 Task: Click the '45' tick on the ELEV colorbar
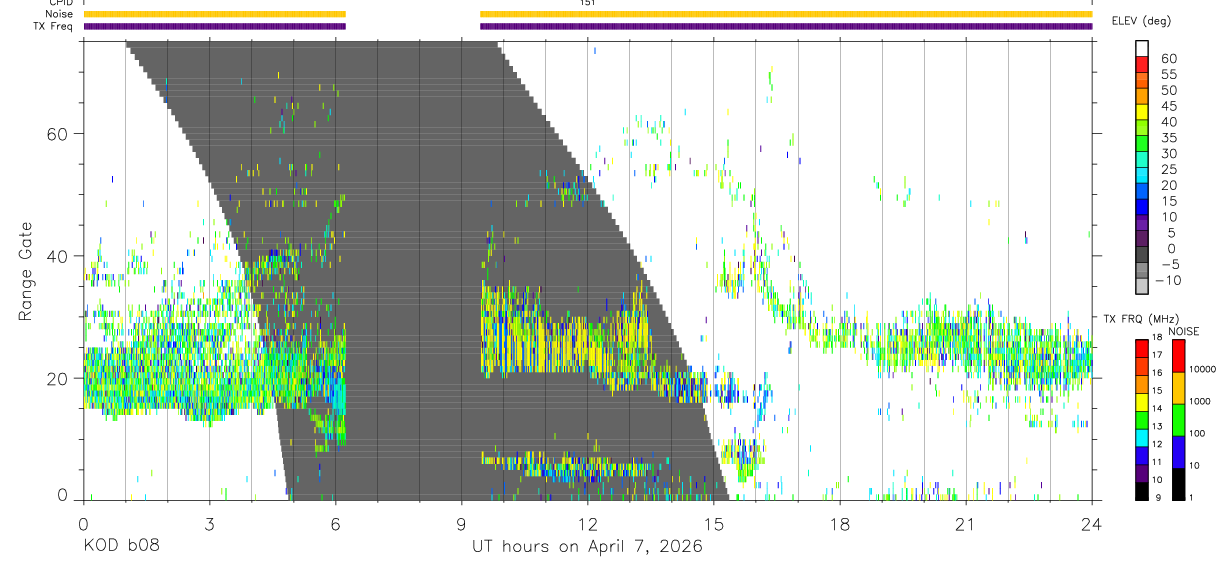(x=1169, y=106)
